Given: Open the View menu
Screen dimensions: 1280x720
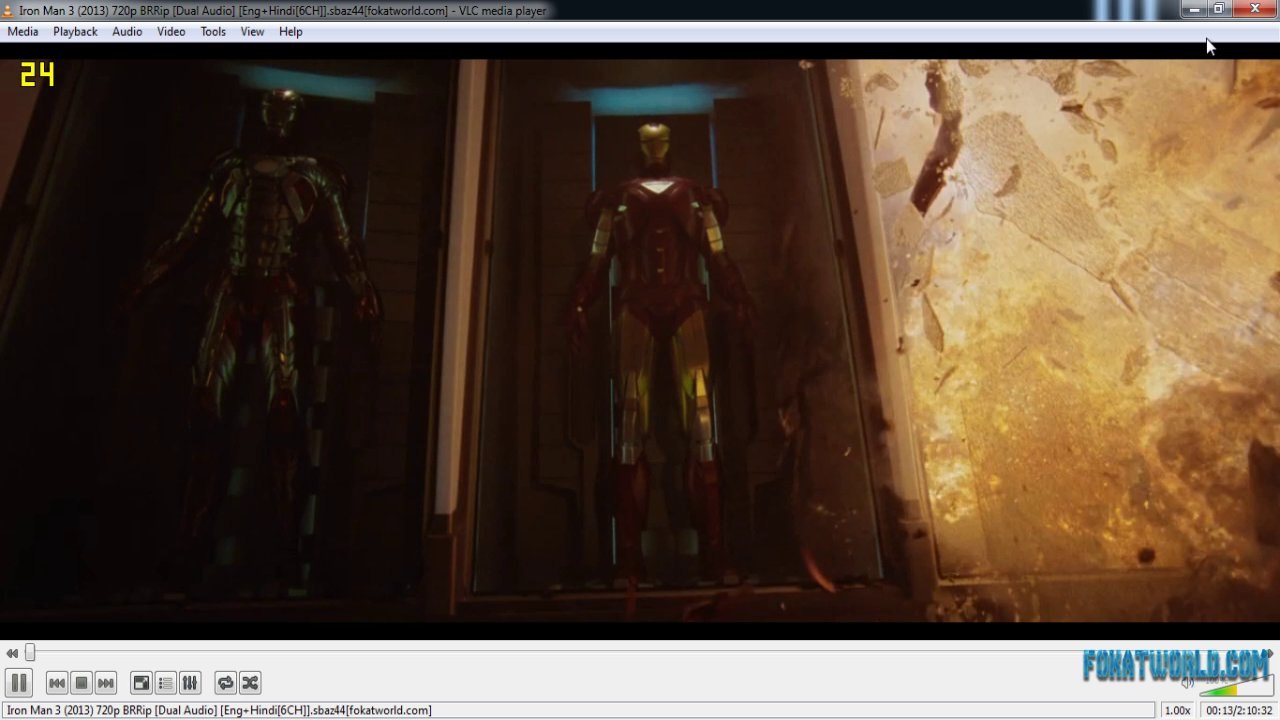Looking at the screenshot, I should point(252,32).
